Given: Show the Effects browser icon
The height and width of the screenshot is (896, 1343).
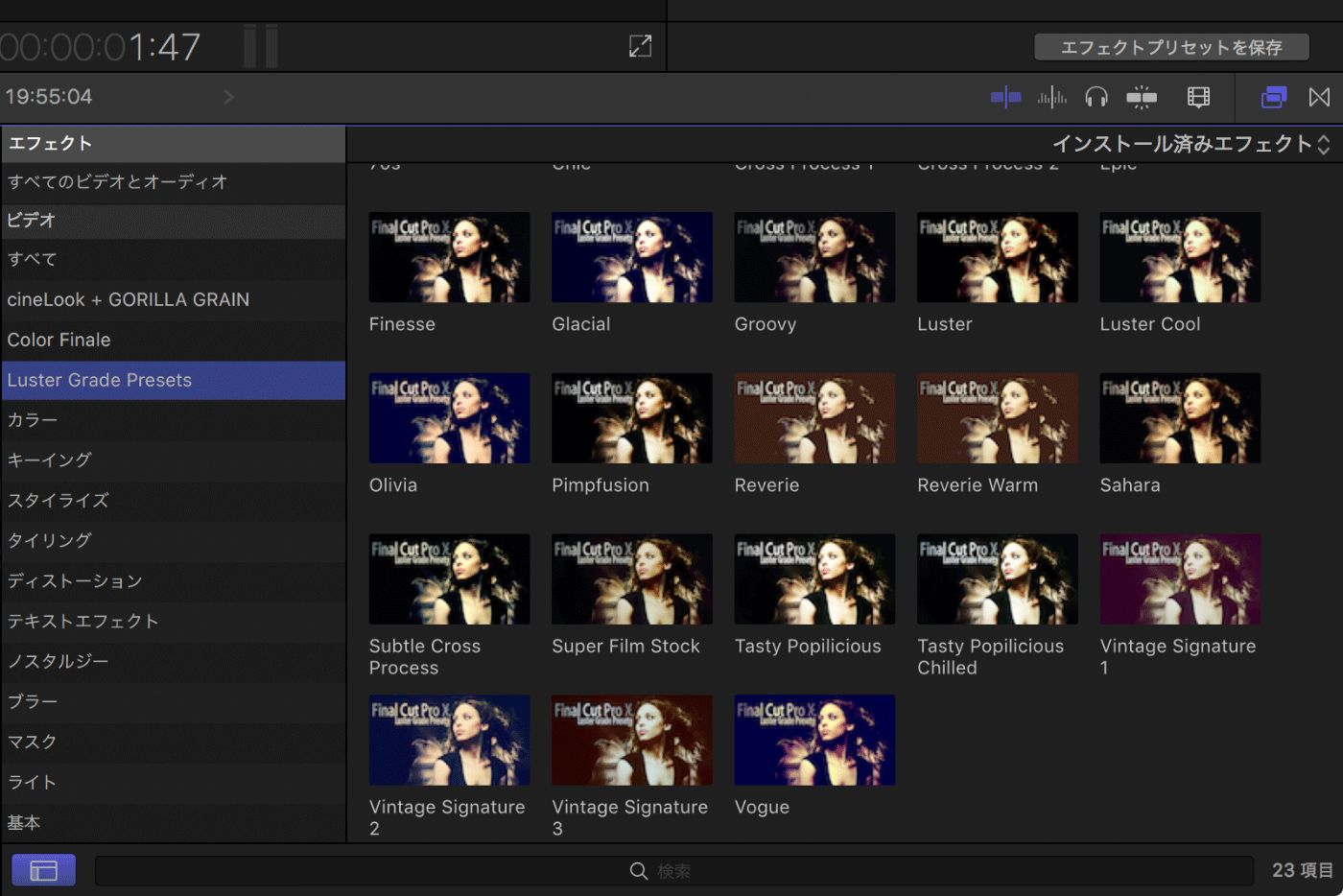Looking at the screenshot, I should [x=1274, y=97].
